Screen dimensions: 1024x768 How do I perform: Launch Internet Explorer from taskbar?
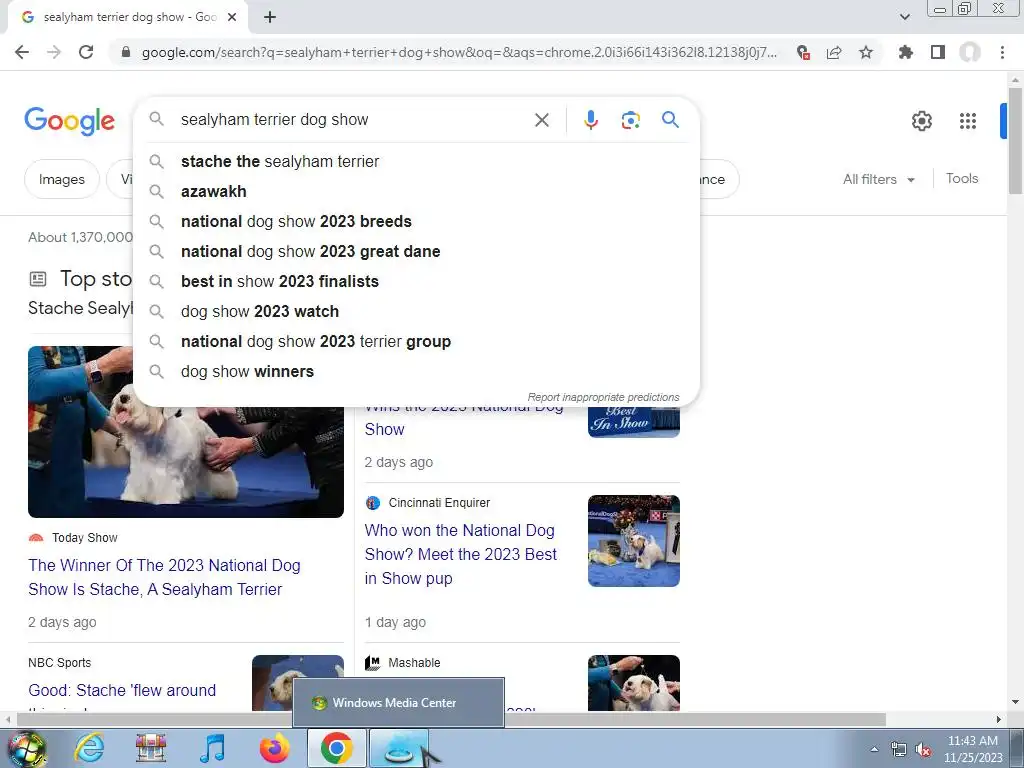point(89,748)
